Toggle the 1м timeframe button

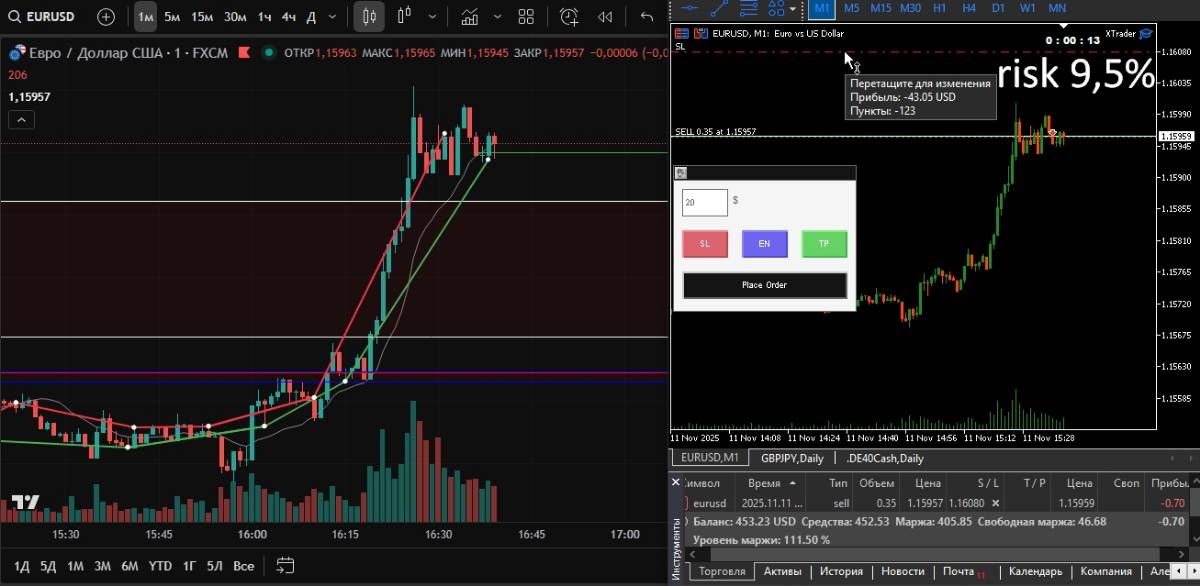tap(146, 16)
